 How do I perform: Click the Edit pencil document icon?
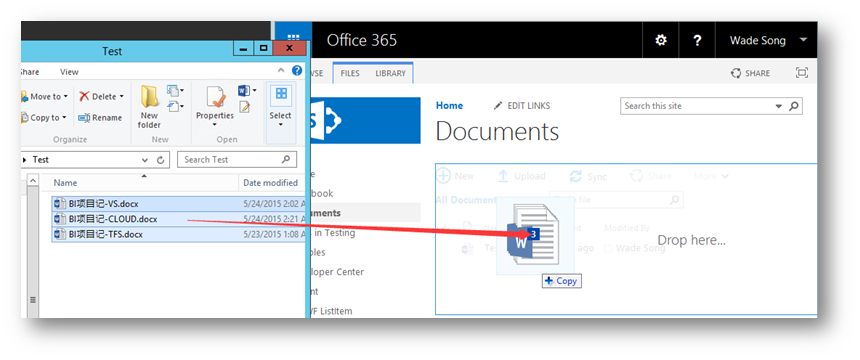tap(245, 107)
